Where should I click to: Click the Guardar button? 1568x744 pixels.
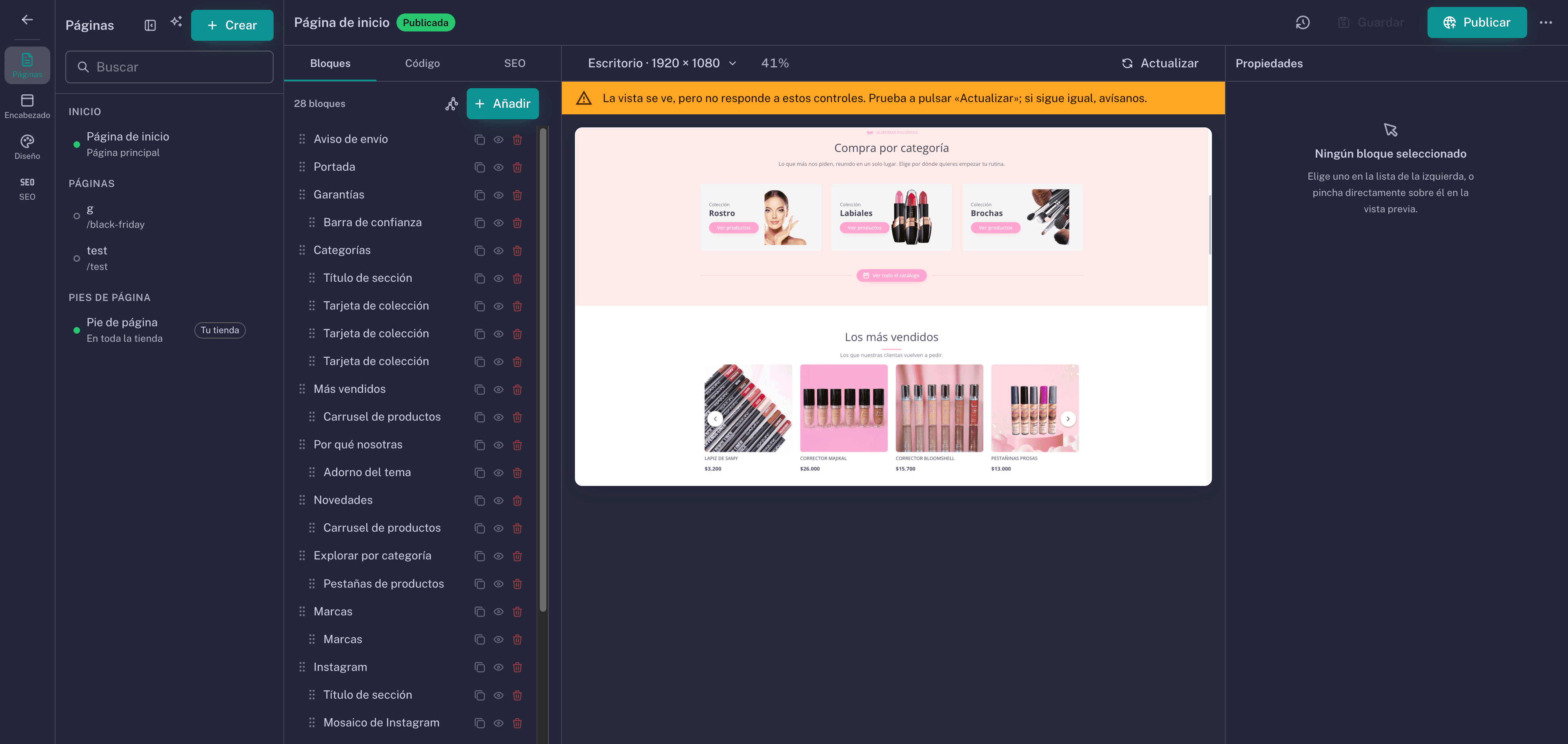[1371, 22]
